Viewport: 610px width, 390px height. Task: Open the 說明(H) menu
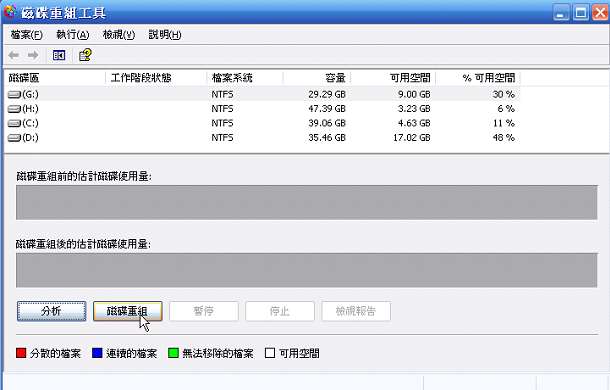(x=165, y=35)
